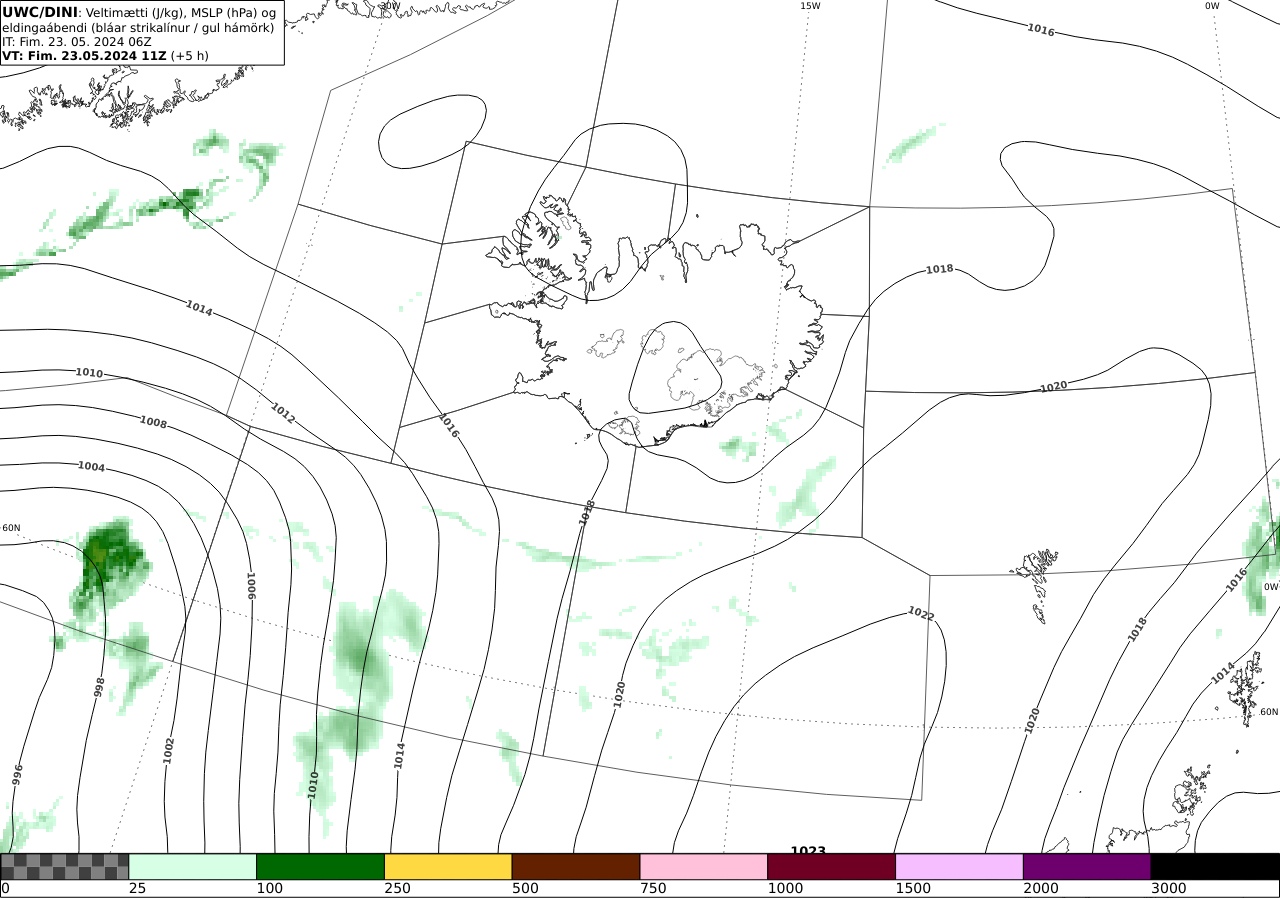Click the legend value "250"
The width and height of the screenshot is (1280, 898).
click(x=397, y=888)
